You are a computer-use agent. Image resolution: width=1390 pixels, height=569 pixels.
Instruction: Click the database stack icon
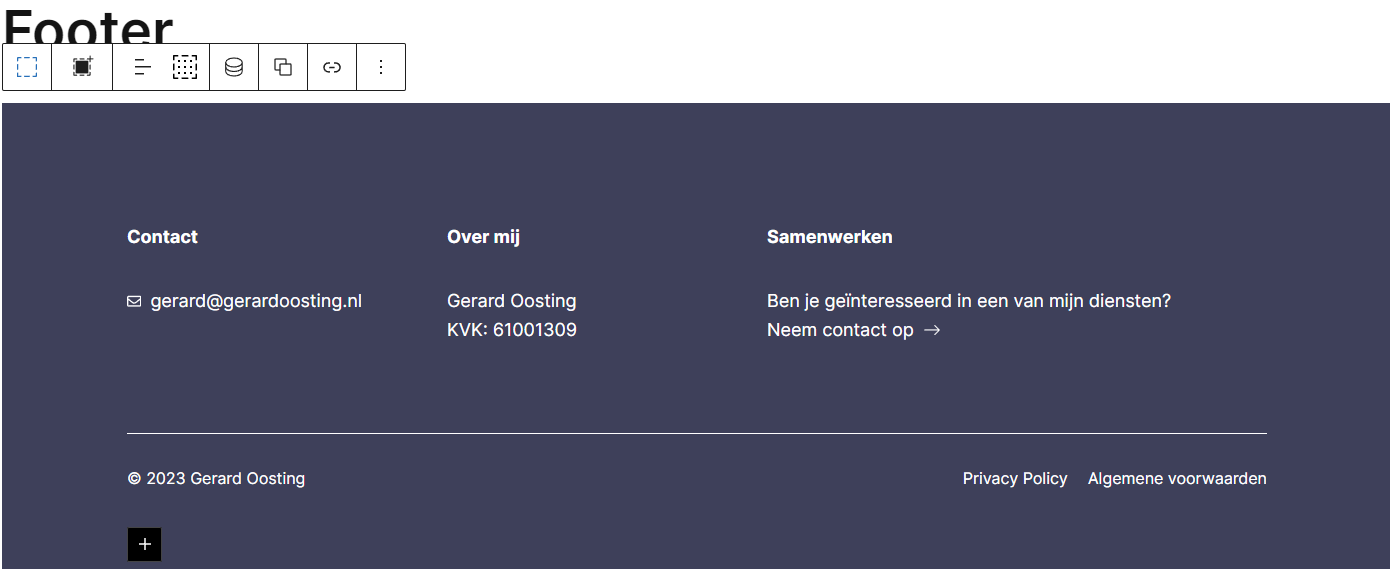tap(234, 67)
